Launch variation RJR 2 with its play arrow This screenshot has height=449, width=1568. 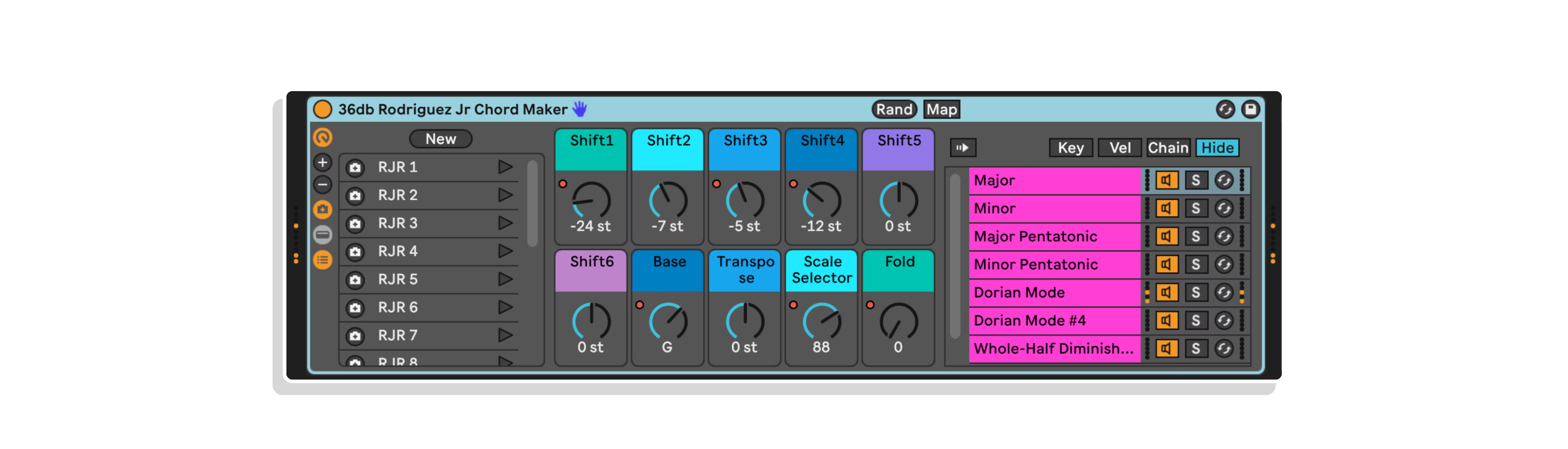[505, 195]
